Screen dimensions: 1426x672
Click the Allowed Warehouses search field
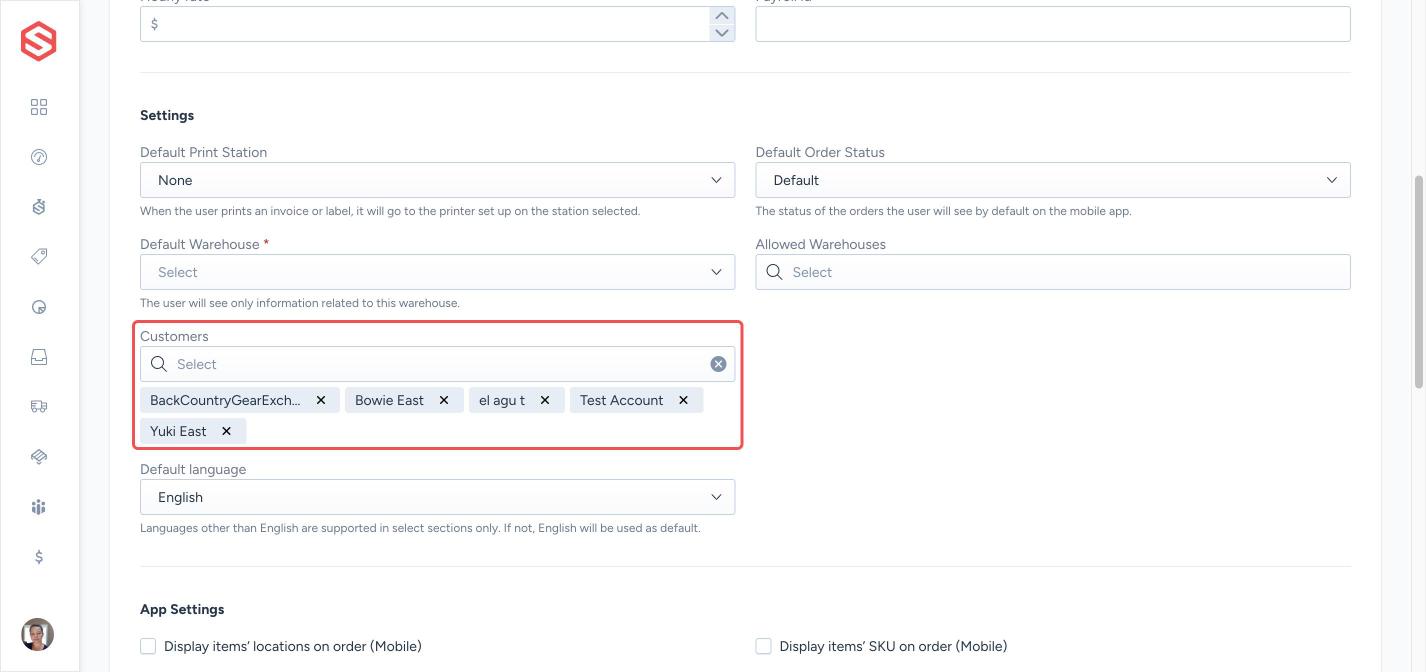pos(1052,272)
